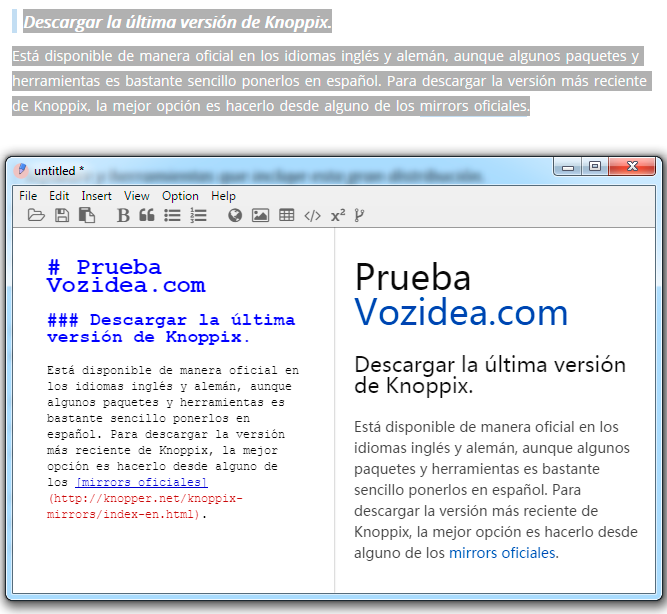667x614 pixels.
Task: Insert a blockquote with quote icon
Action: 147,215
